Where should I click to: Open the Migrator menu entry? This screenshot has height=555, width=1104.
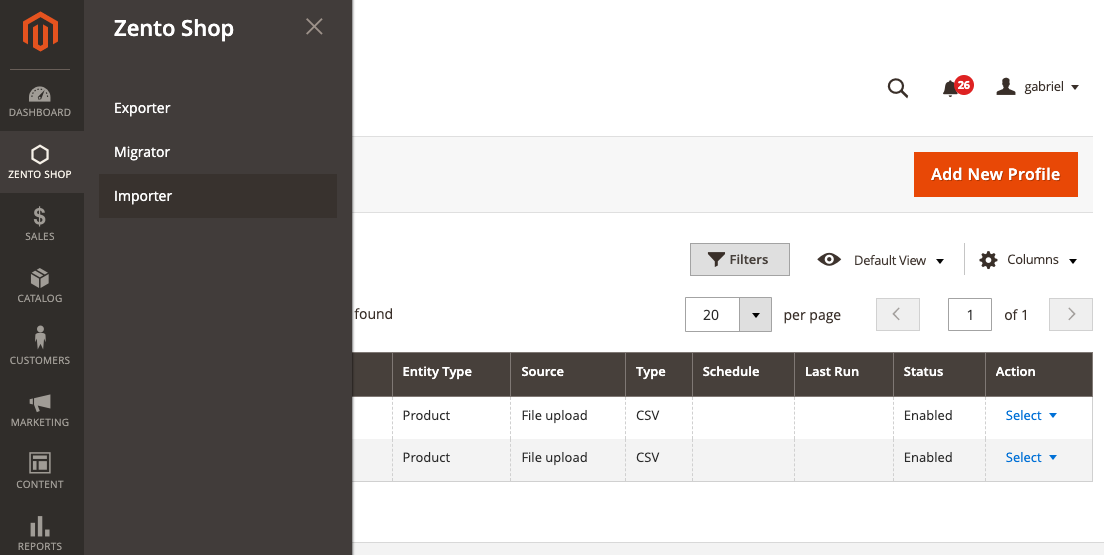coord(218,152)
